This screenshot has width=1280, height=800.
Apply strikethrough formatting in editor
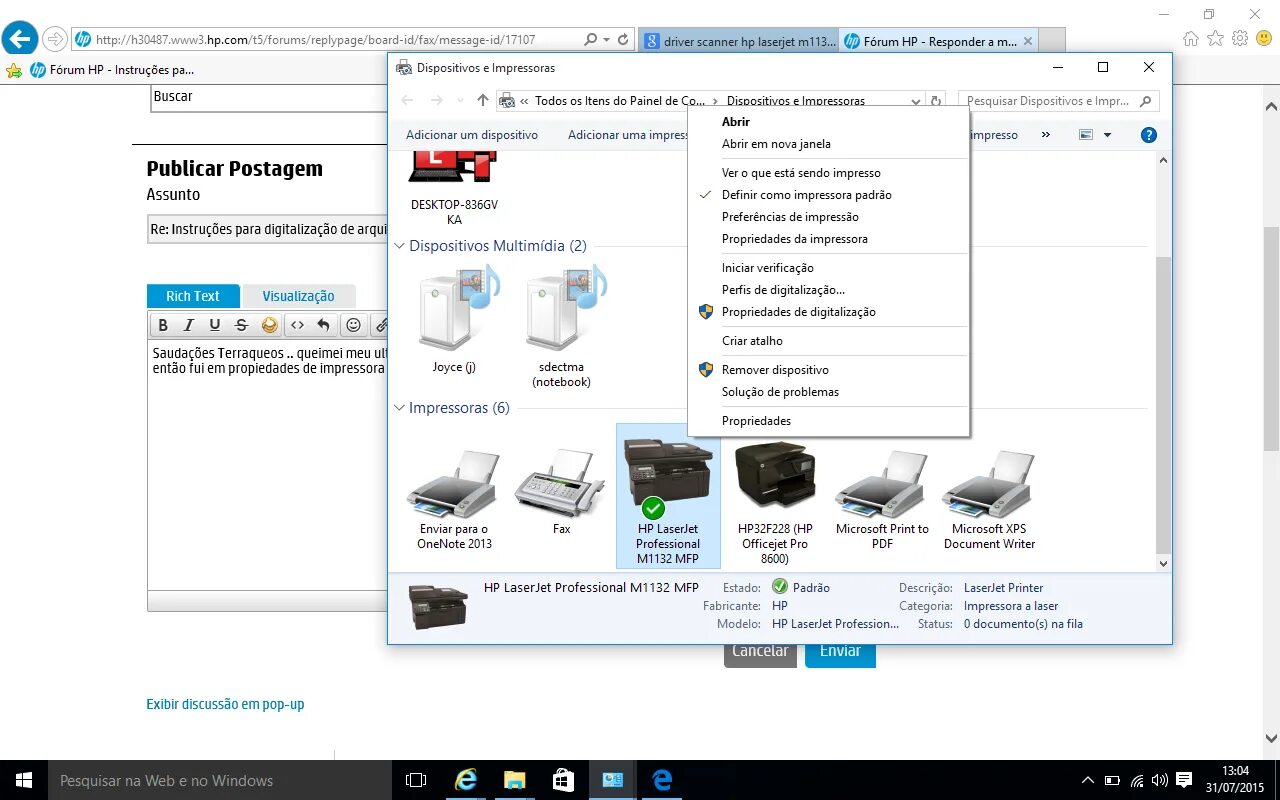coord(241,325)
